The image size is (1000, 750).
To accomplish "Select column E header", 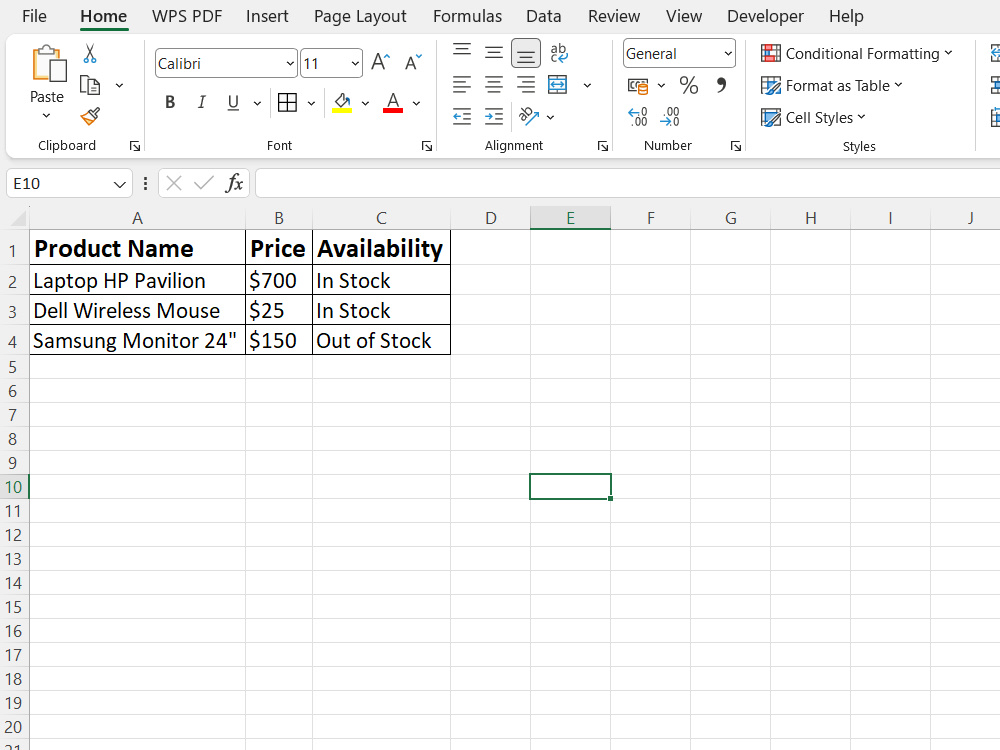I will (x=570, y=218).
